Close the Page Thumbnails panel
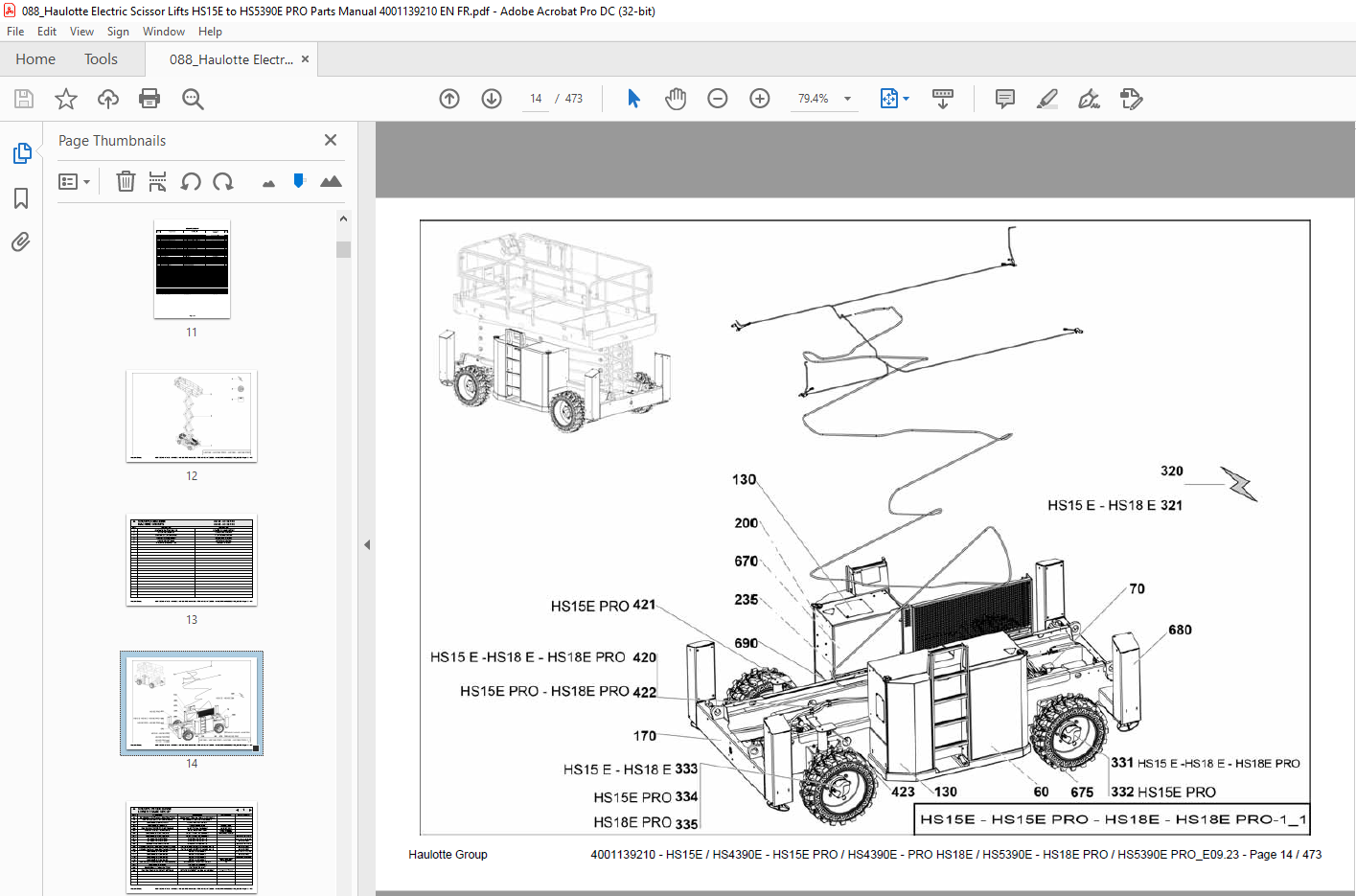Viewport: 1356px width, 896px height. point(331,140)
